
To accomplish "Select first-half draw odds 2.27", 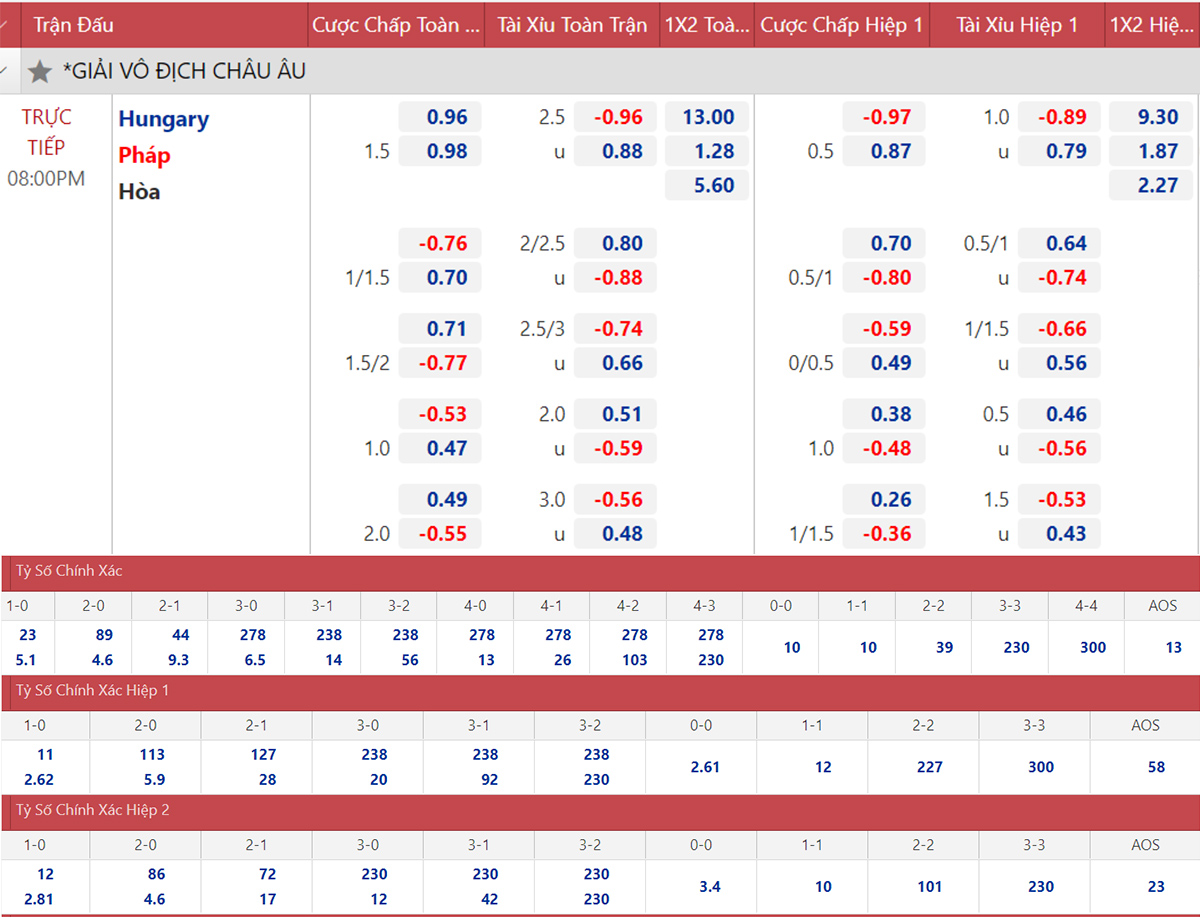I will 1157,186.
